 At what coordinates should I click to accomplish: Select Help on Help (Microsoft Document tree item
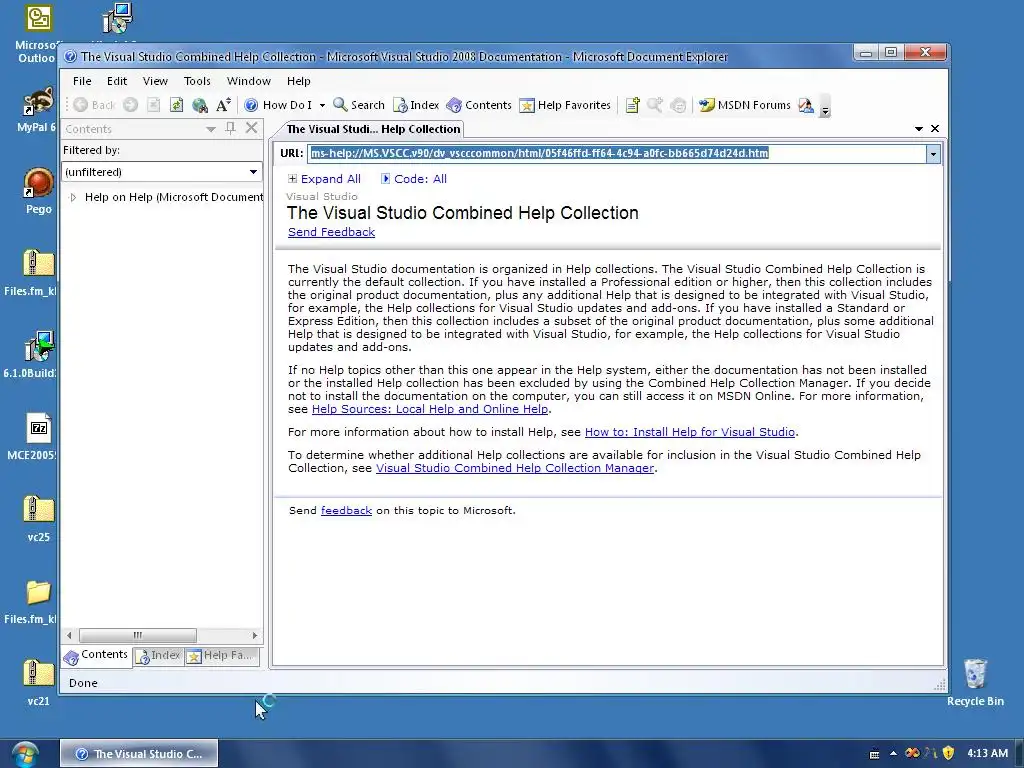tap(174, 197)
